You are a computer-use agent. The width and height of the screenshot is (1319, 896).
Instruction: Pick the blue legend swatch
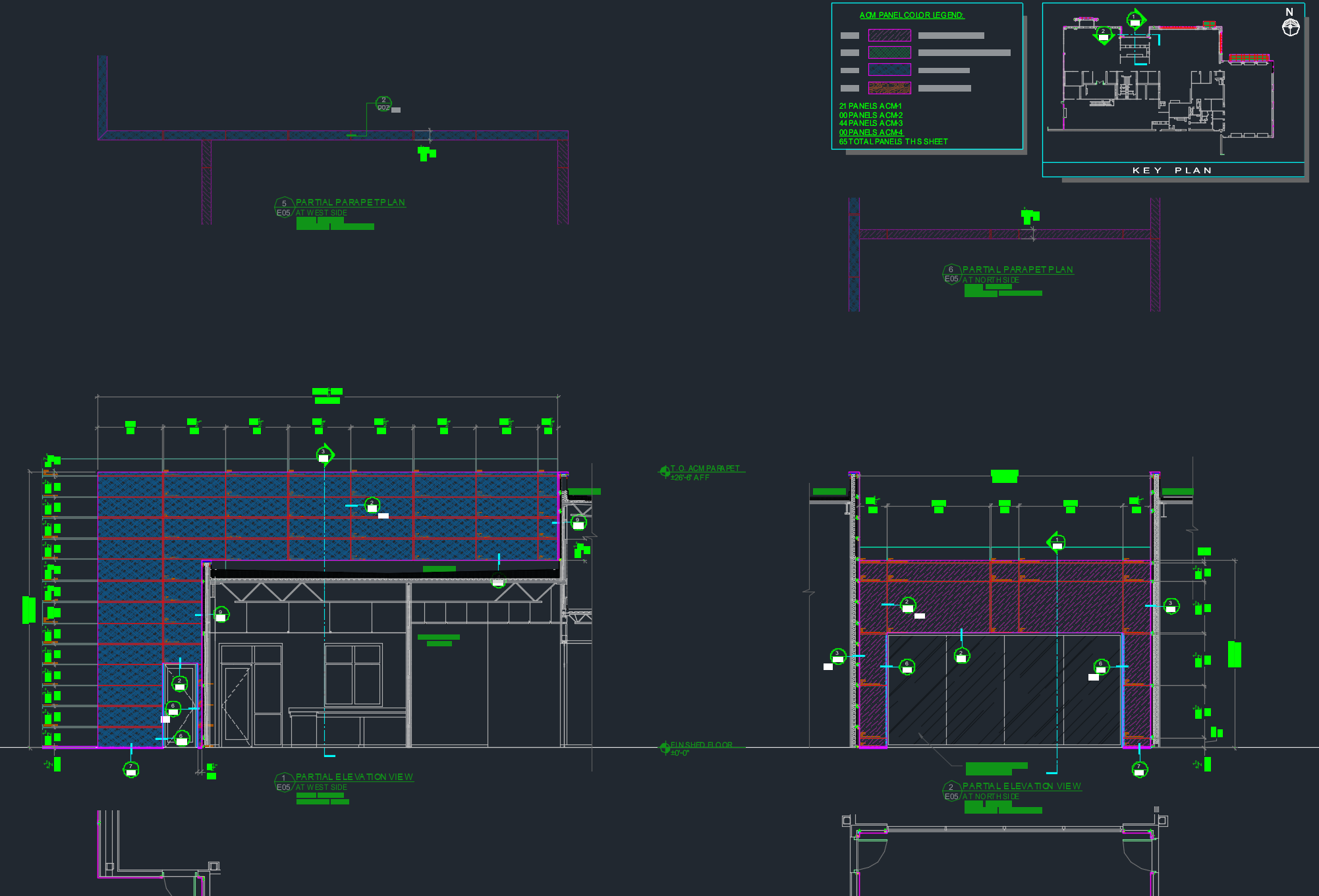(x=889, y=70)
